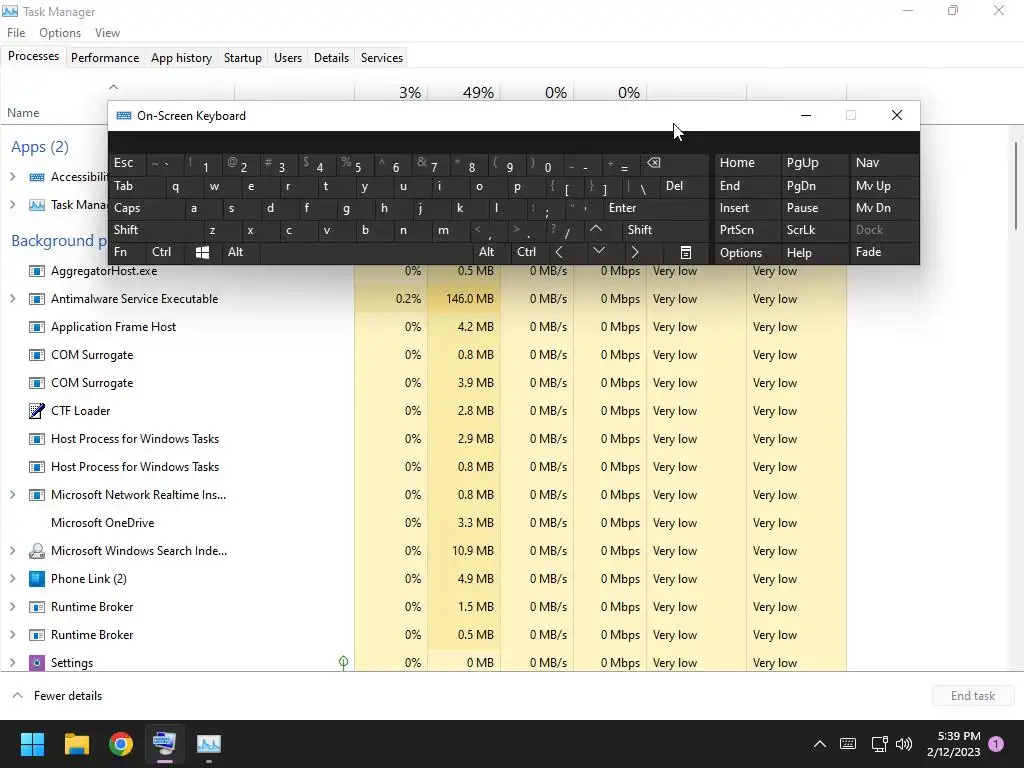This screenshot has height=768, width=1024.
Task: Open the Windows Start menu
Action: click(x=32, y=744)
